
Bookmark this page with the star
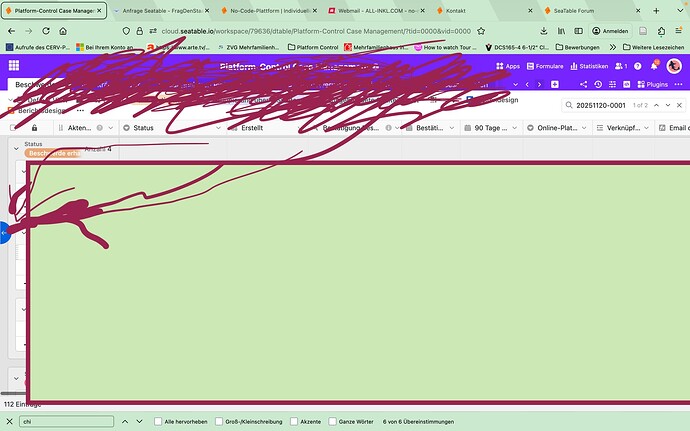tap(481, 31)
